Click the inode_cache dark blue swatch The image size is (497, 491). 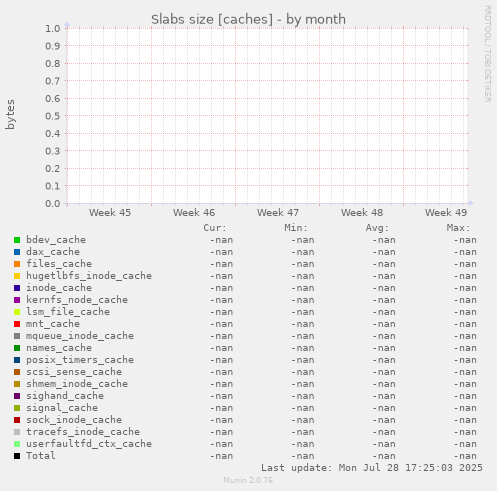click(17, 288)
